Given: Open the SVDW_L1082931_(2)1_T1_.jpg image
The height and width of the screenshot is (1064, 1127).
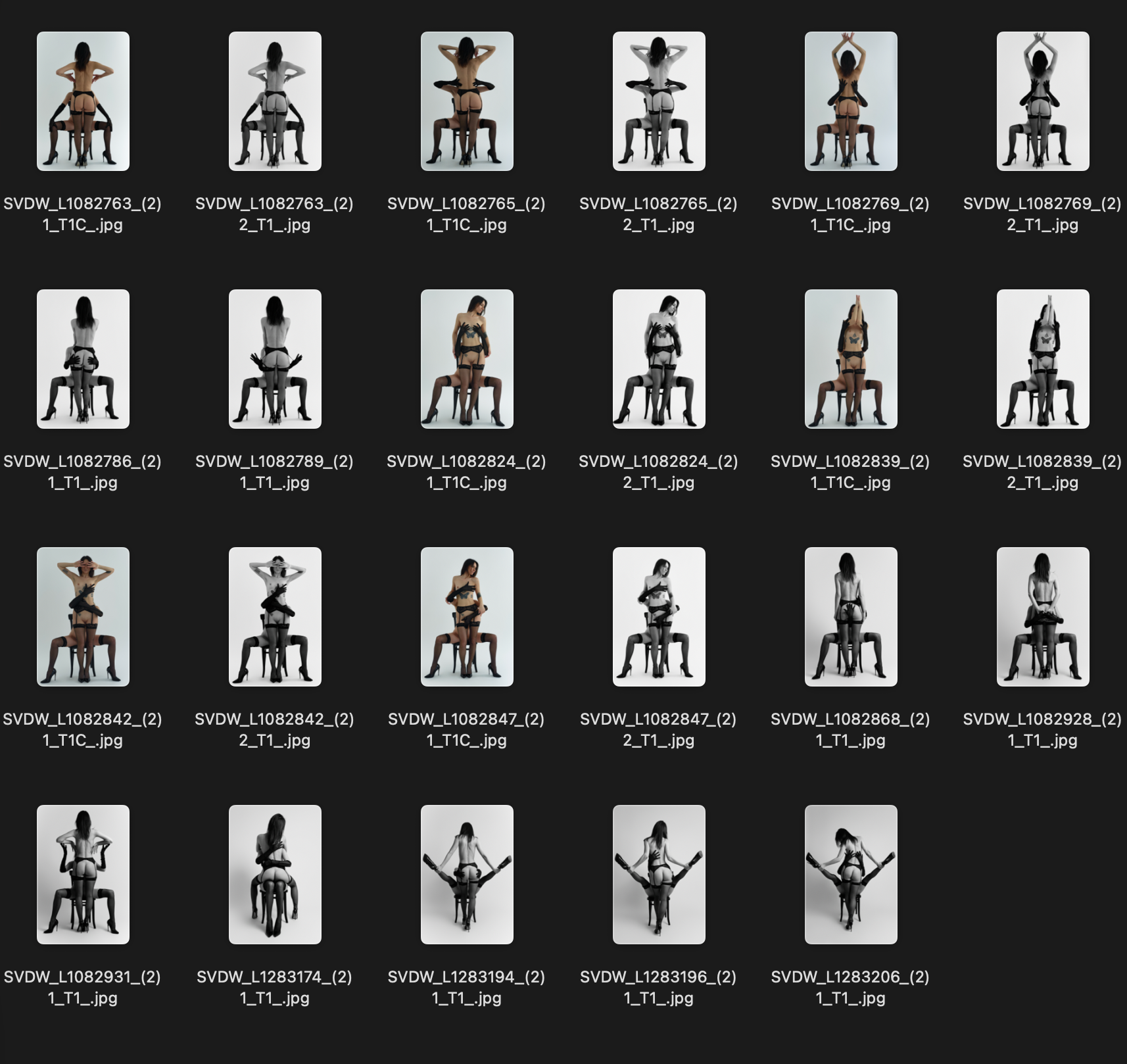Looking at the screenshot, I should click(84, 875).
